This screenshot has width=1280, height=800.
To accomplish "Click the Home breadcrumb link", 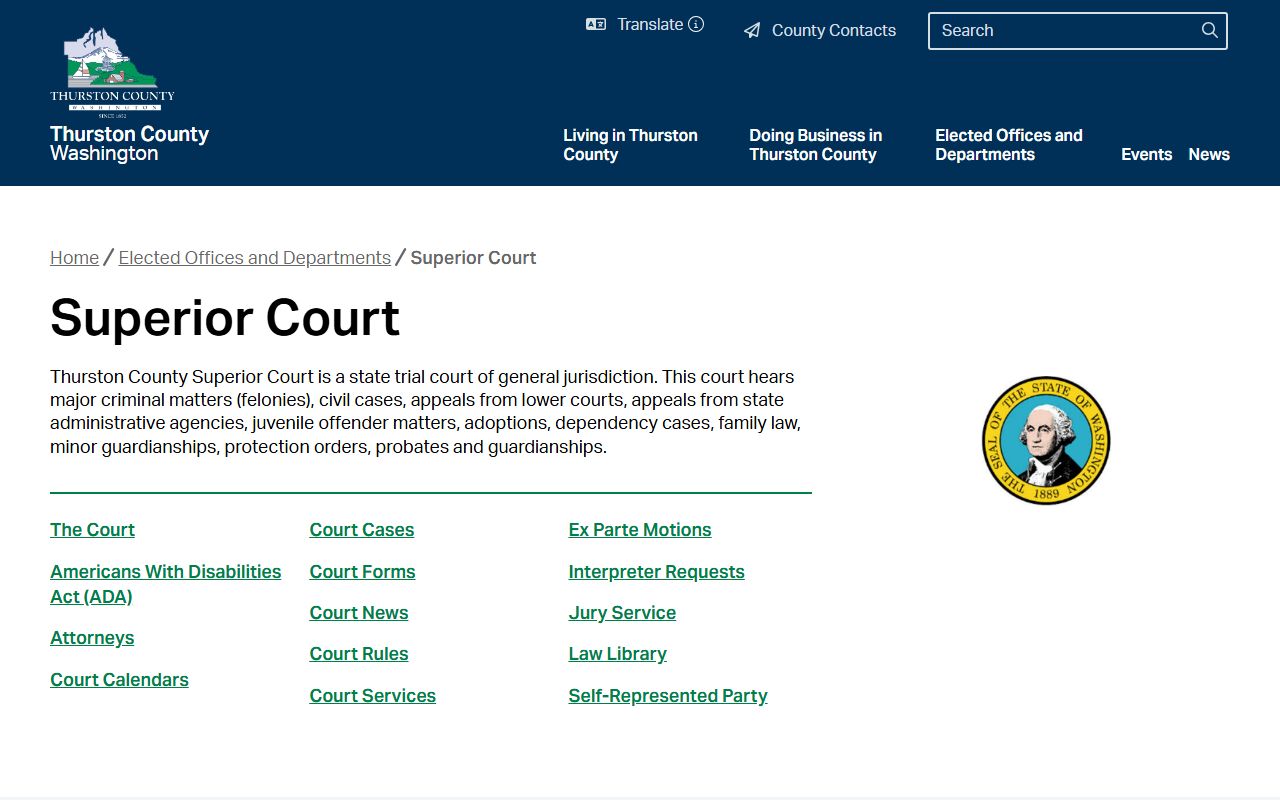I will point(75,258).
